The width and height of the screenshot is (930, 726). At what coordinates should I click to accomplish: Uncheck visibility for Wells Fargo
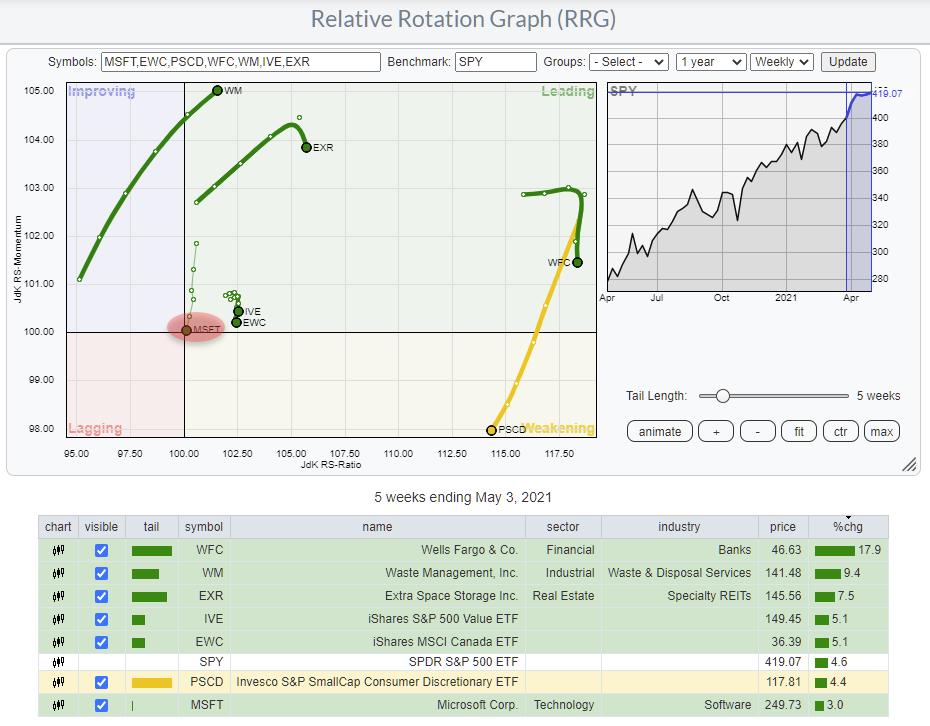click(x=101, y=550)
